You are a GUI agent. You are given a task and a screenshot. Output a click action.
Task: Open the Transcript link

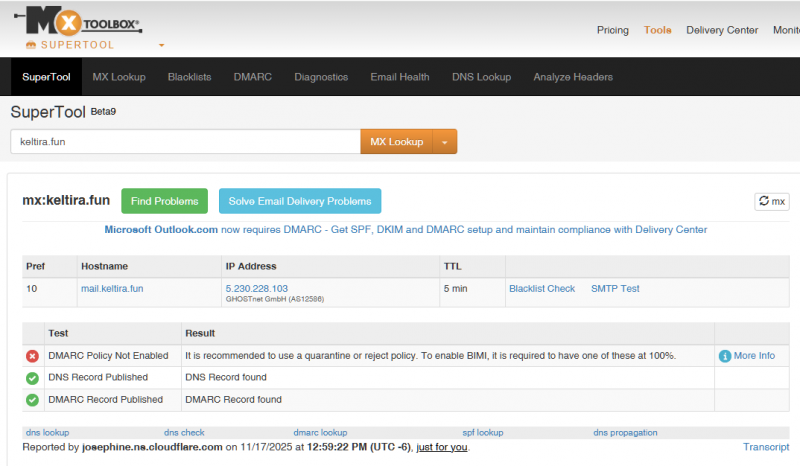[x=766, y=446]
